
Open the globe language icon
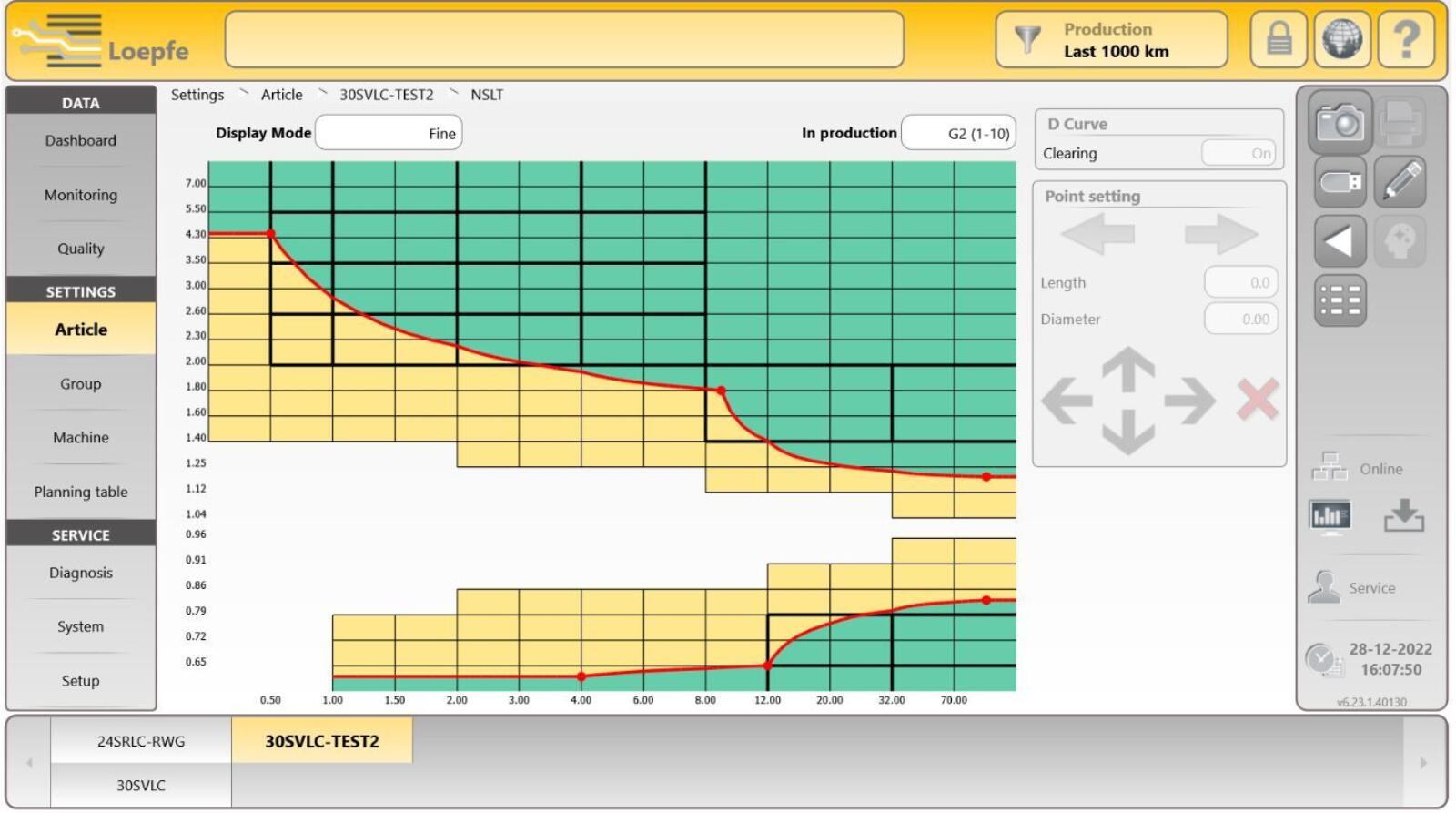coord(1341,39)
